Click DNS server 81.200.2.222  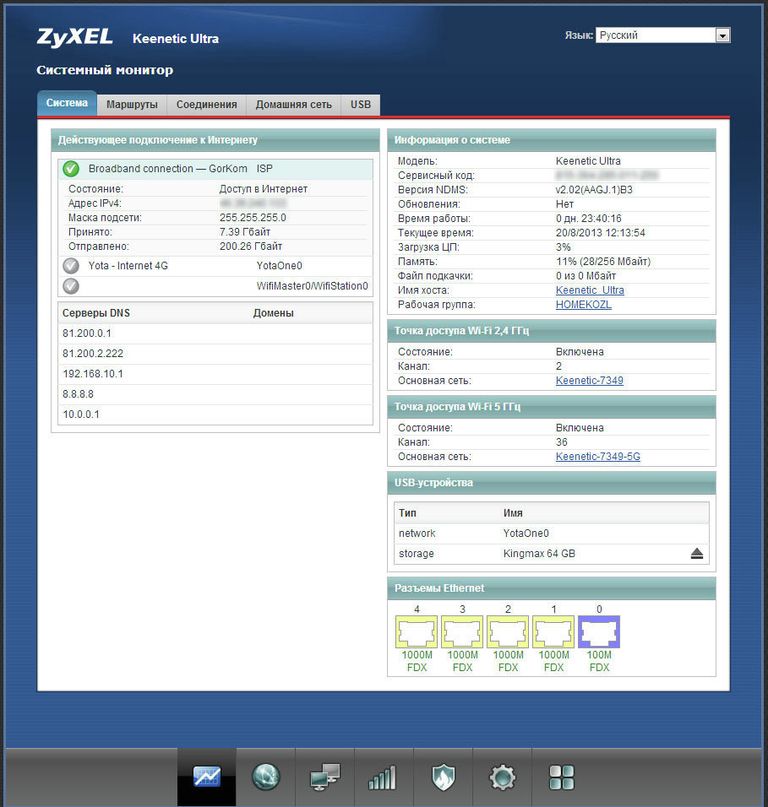[93, 354]
